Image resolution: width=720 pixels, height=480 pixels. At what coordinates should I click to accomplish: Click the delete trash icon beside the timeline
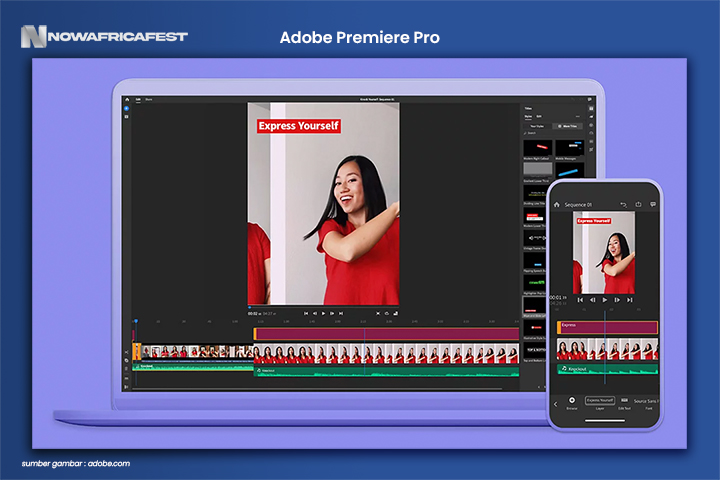coord(127,369)
